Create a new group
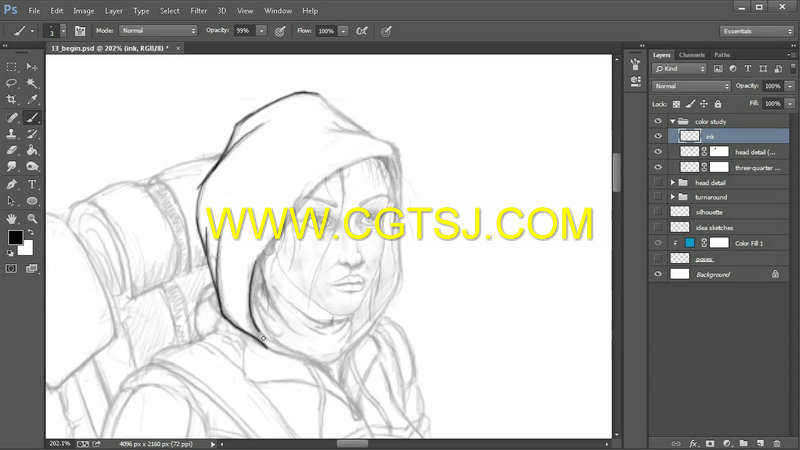The height and width of the screenshot is (450, 800). [x=743, y=444]
